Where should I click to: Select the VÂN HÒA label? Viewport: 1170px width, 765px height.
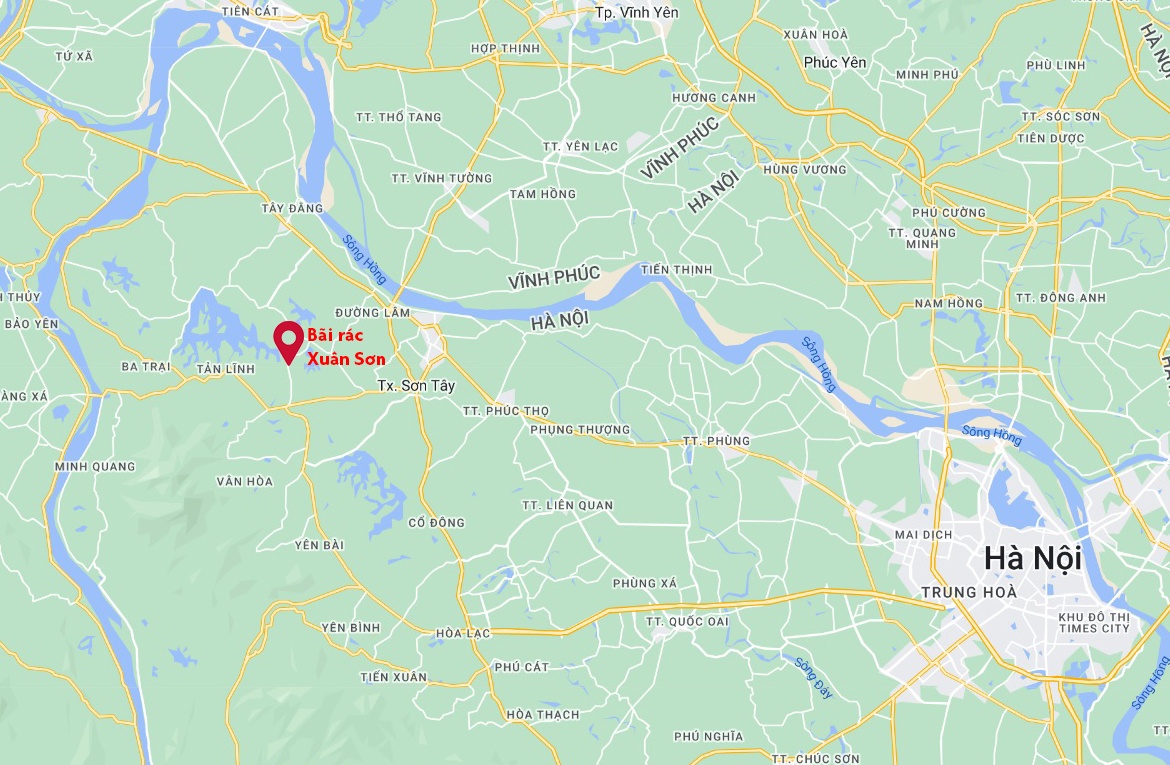(245, 481)
